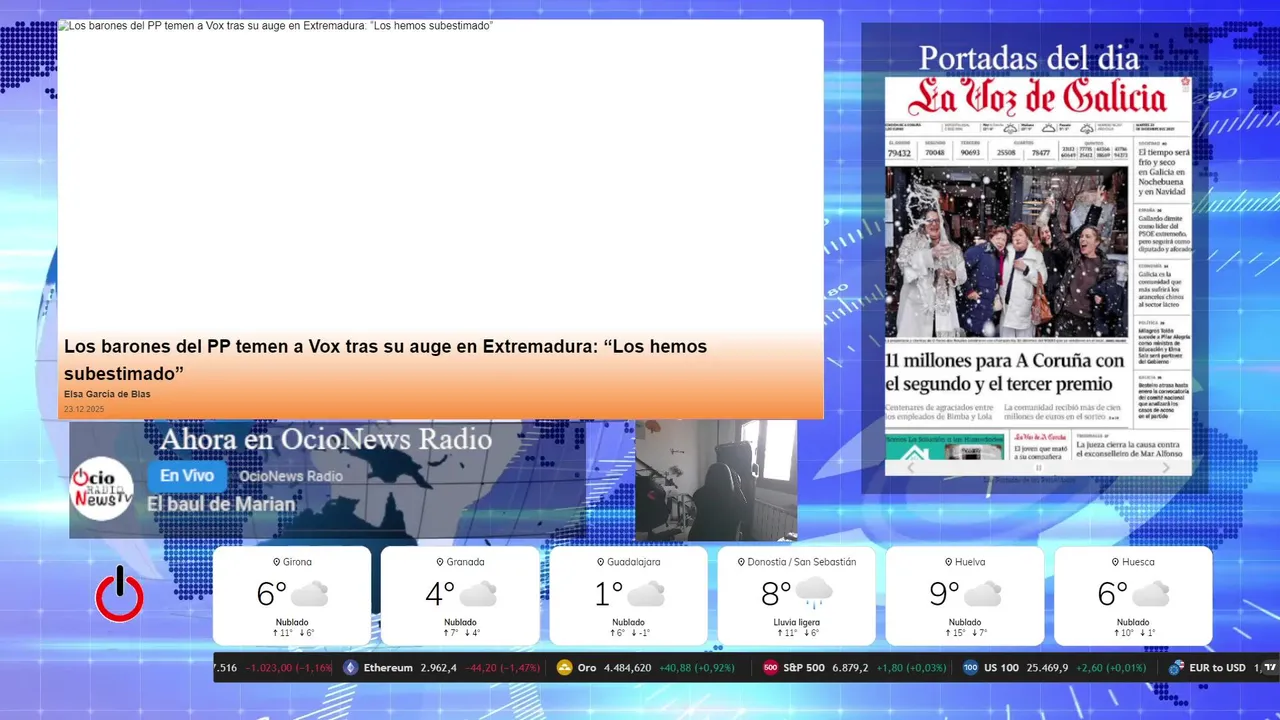Click the OcioNews Radio TV logo
Image resolution: width=1280 pixels, height=720 pixels.
click(x=101, y=488)
